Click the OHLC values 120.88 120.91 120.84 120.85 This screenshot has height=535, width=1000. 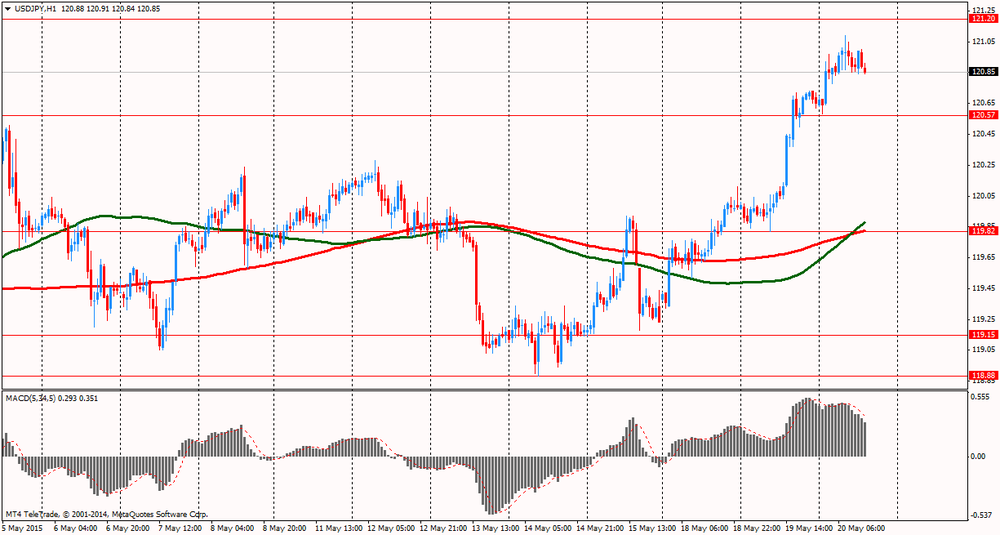[112, 9]
